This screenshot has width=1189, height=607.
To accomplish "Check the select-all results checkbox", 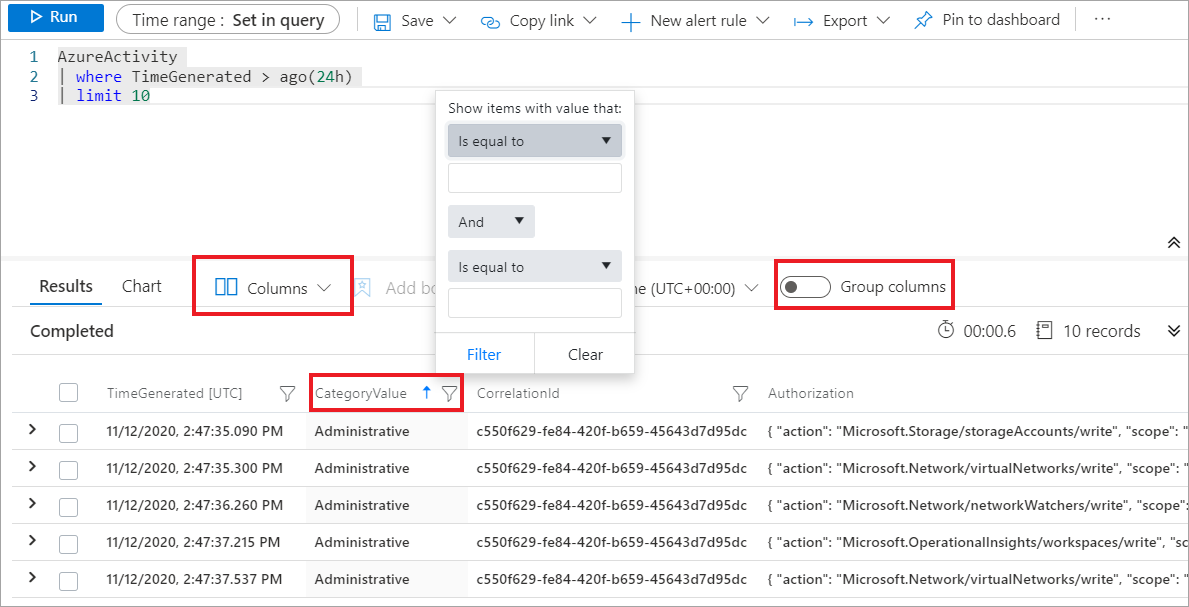I will [68, 393].
